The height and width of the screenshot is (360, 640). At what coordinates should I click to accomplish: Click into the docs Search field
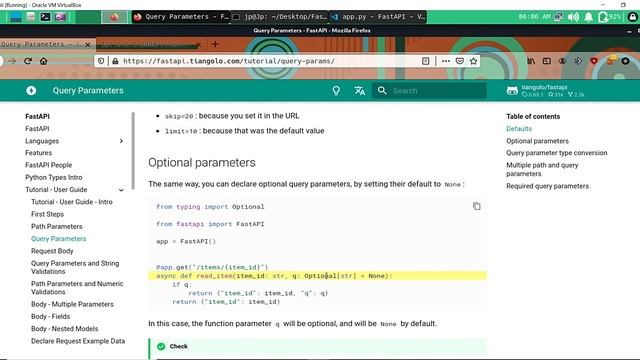click(429, 91)
